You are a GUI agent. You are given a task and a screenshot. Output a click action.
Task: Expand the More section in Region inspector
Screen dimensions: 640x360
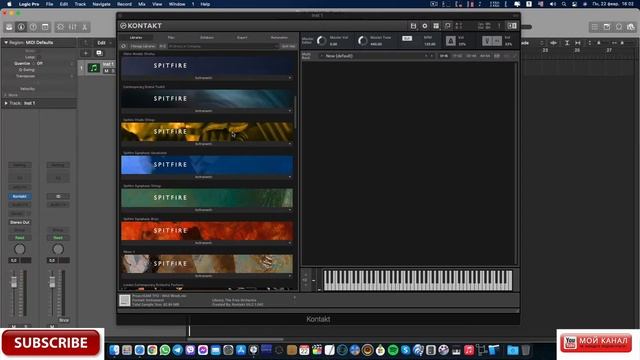[6, 95]
